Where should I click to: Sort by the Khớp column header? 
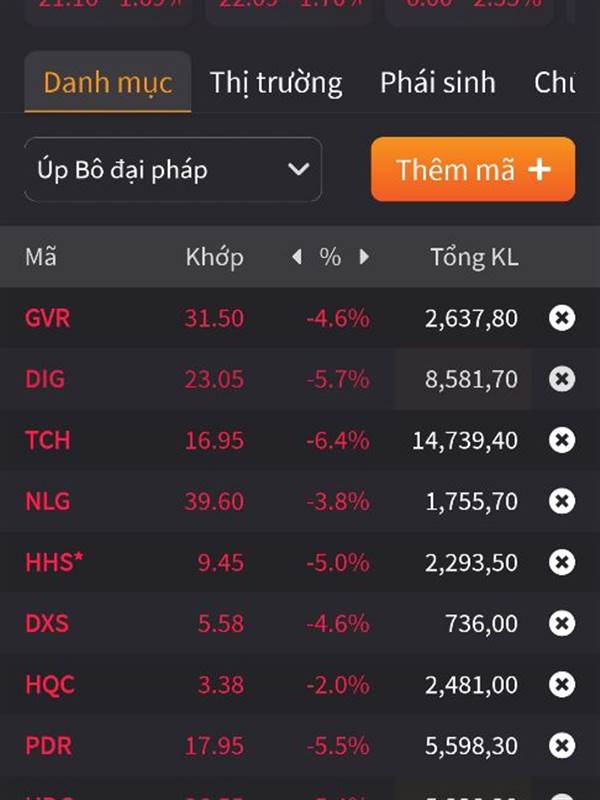point(214,257)
